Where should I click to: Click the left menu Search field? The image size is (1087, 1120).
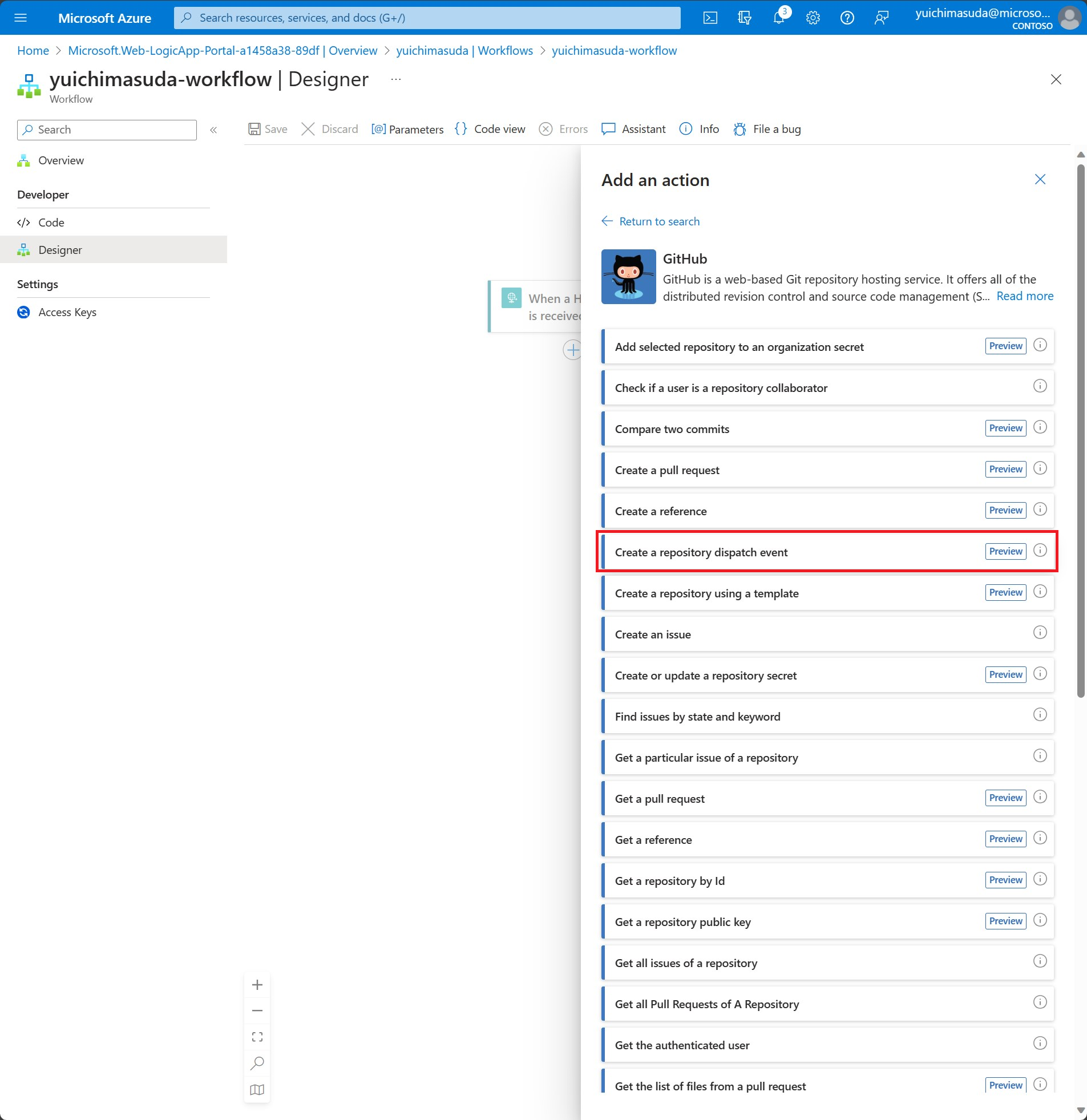pos(107,130)
